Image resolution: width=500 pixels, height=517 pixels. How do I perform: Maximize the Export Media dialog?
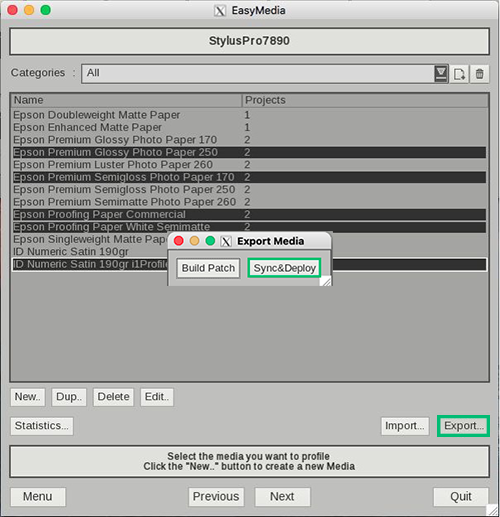210,241
